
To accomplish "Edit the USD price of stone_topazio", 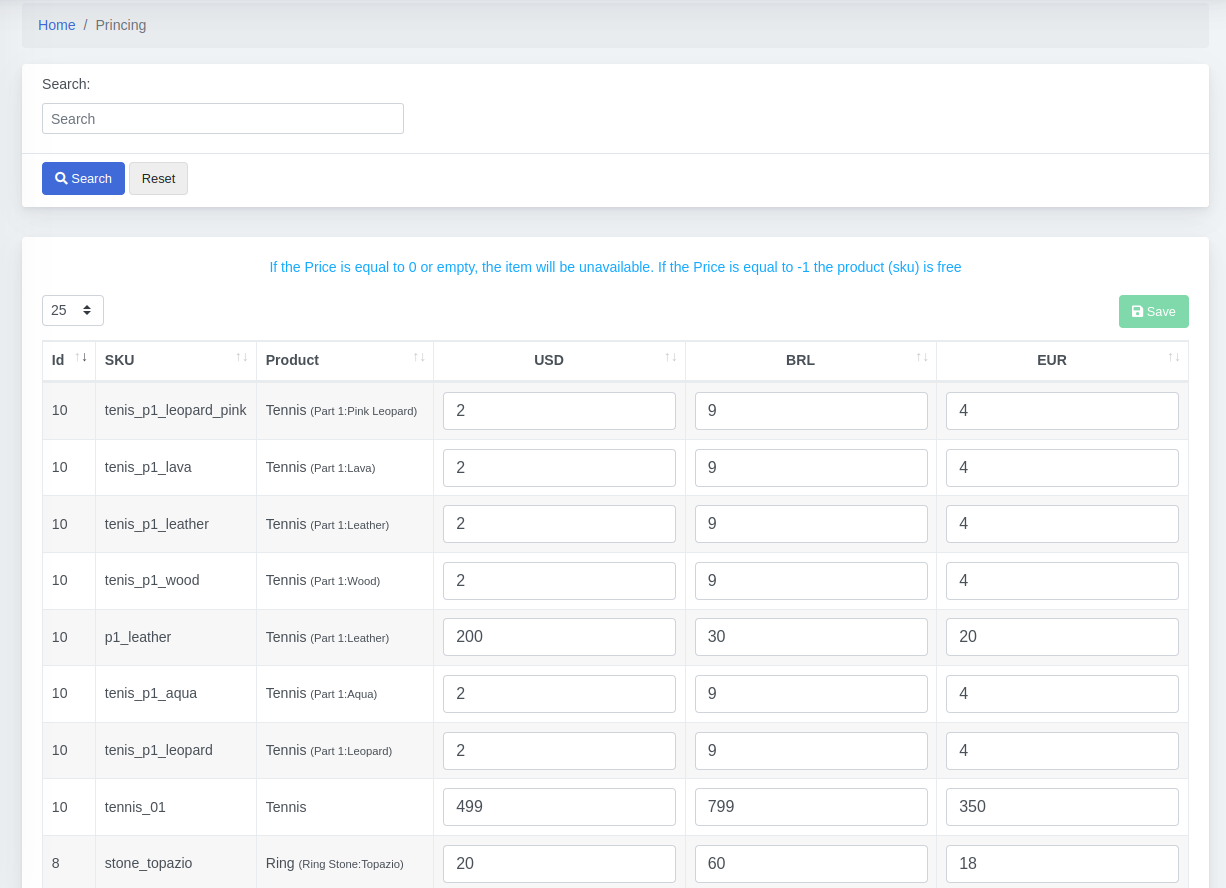I will click(559, 864).
